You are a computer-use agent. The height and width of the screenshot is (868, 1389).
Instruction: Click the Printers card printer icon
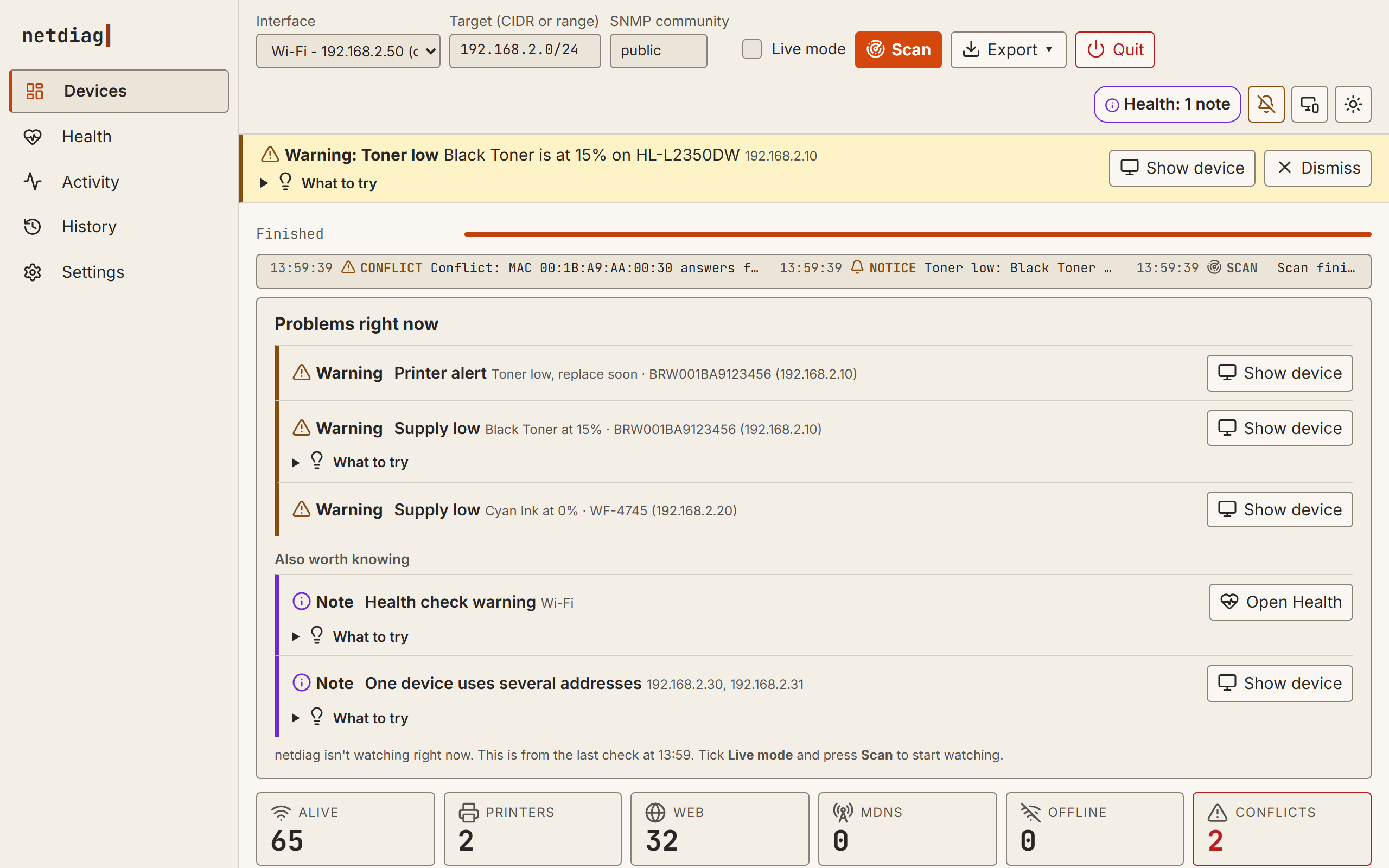tap(468, 812)
